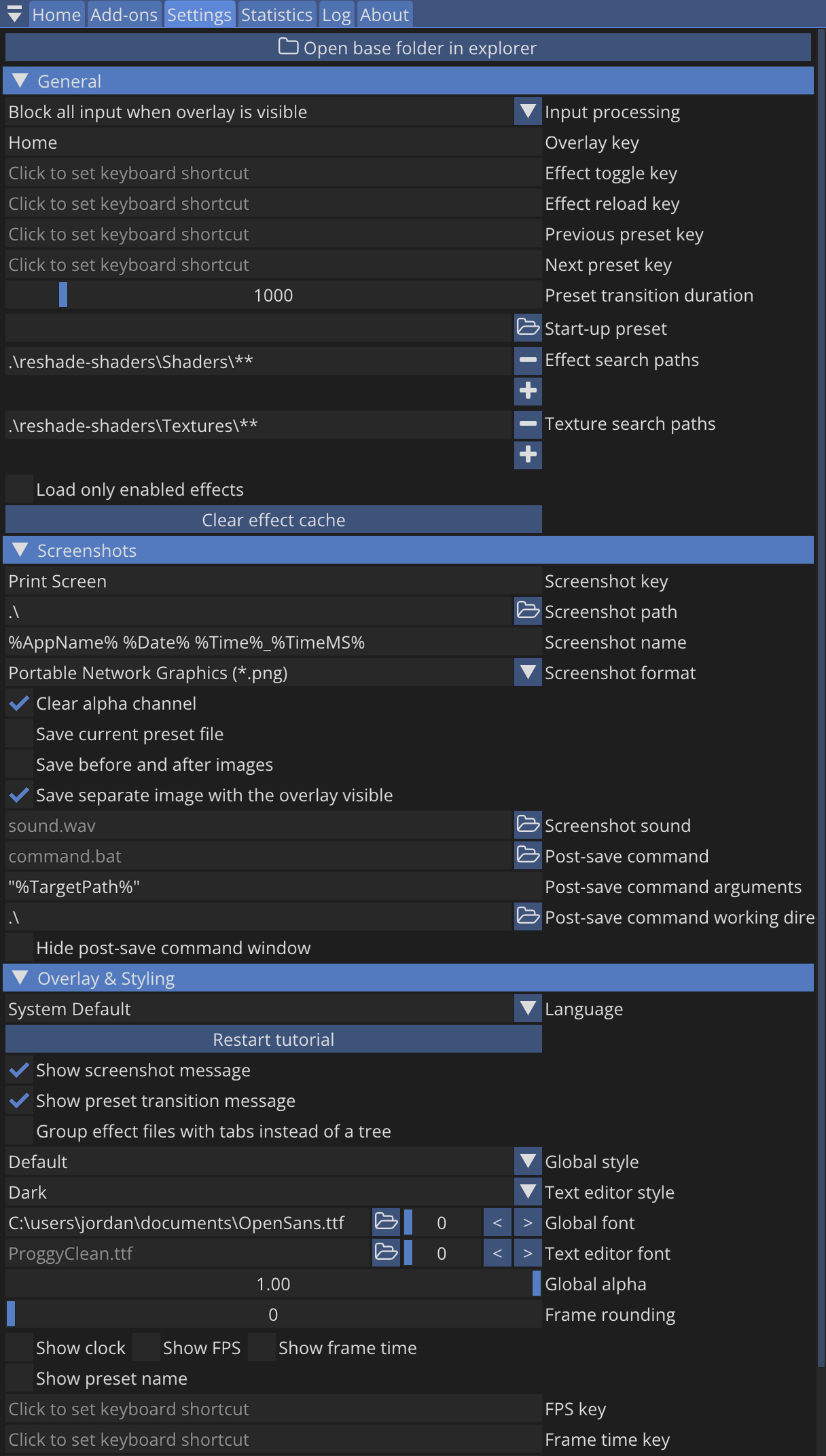Set the Screenshot key field
Viewport: 826px width, 1456px height.
pos(274,581)
